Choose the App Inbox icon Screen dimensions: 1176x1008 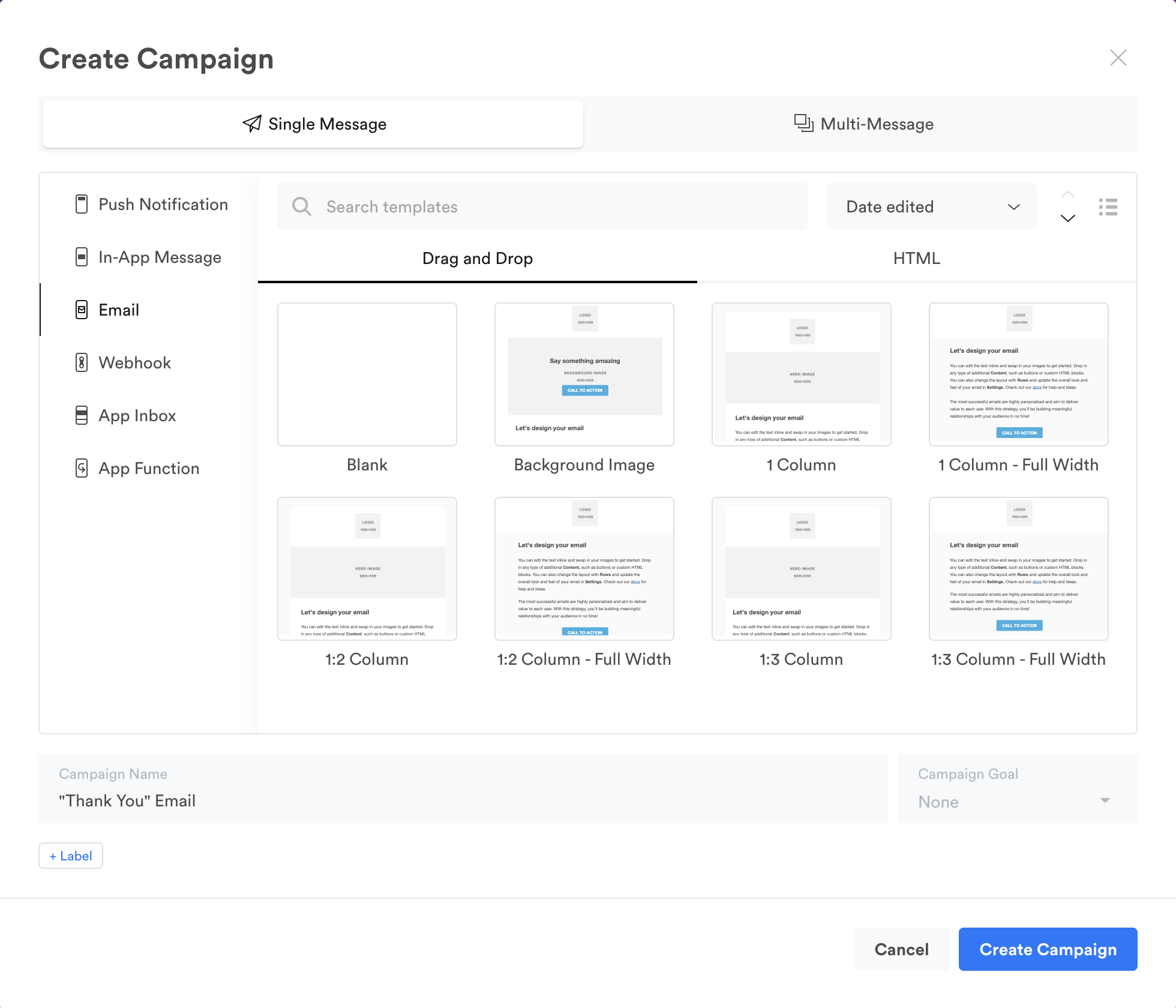coord(82,416)
